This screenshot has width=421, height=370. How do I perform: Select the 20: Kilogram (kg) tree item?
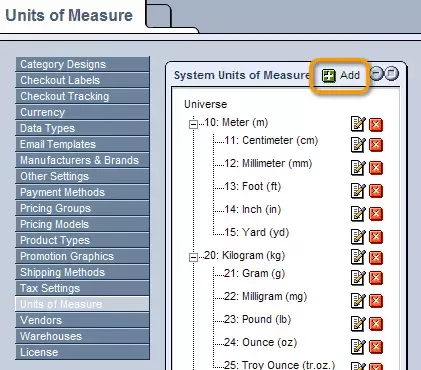[x=245, y=256]
